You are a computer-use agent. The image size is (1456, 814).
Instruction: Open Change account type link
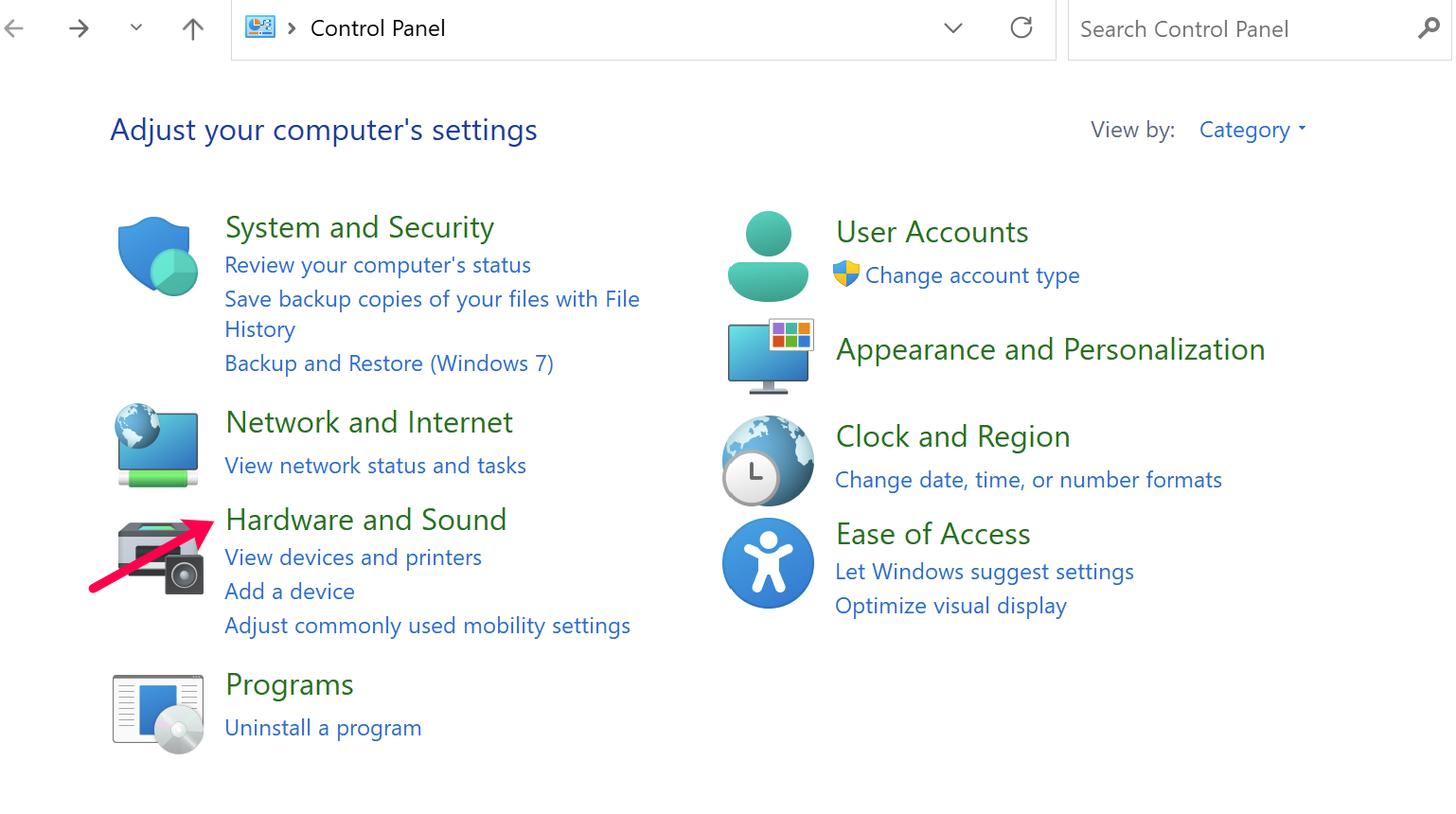tap(972, 275)
